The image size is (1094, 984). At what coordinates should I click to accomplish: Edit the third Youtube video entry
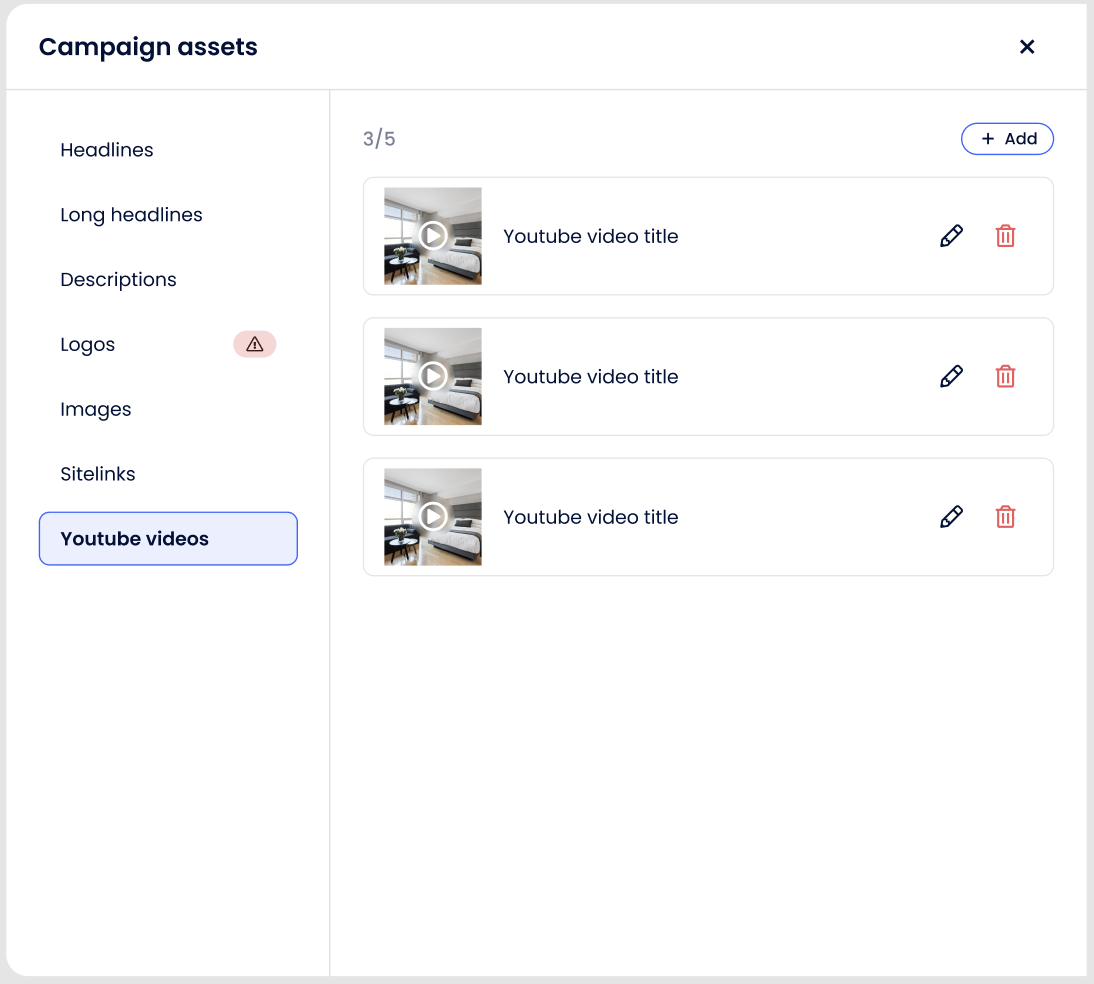tap(951, 517)
